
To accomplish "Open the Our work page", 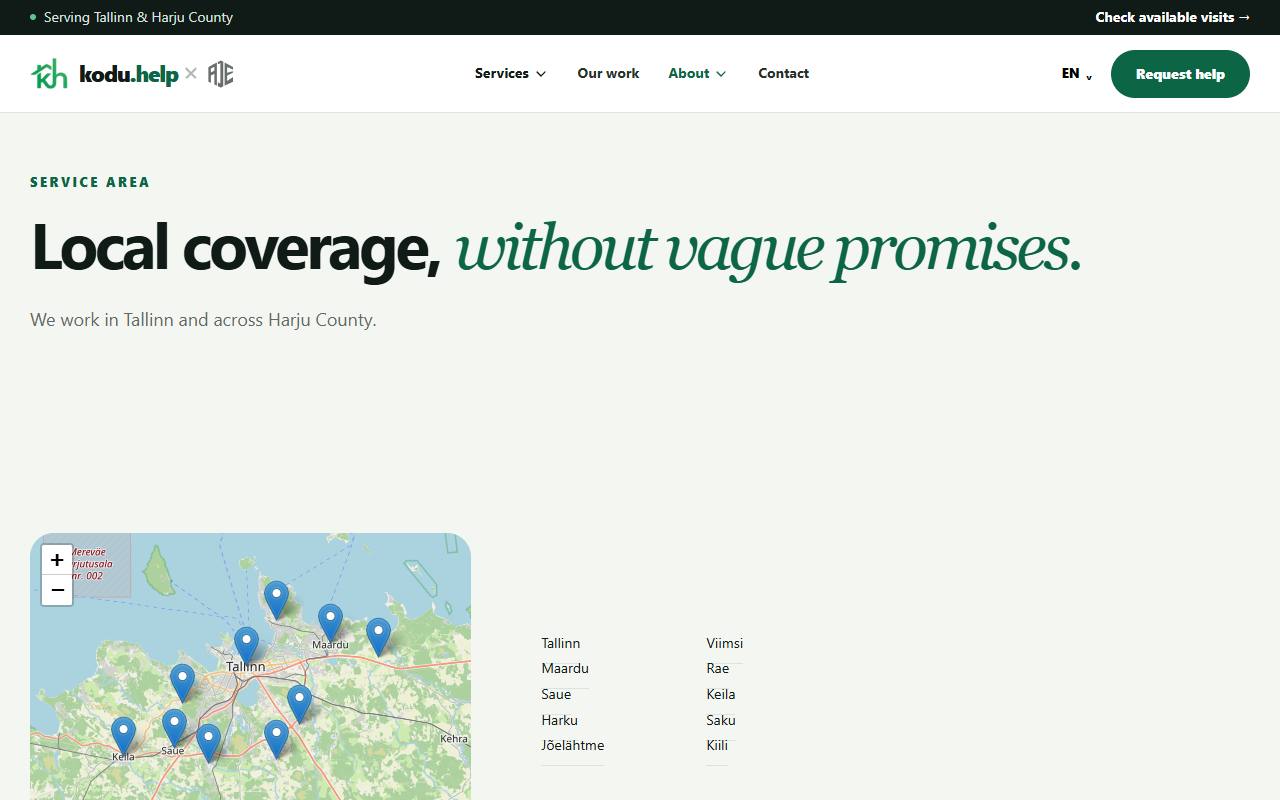I will click(x=608, y=73).
